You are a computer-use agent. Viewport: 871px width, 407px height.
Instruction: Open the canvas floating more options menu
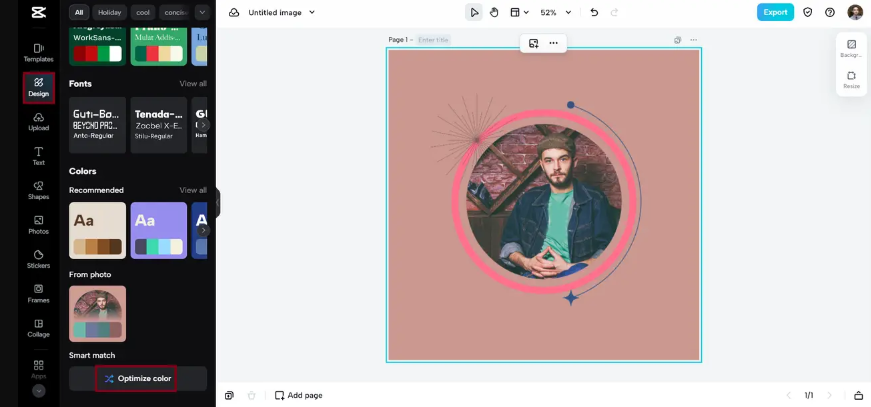tap(553, 43)
